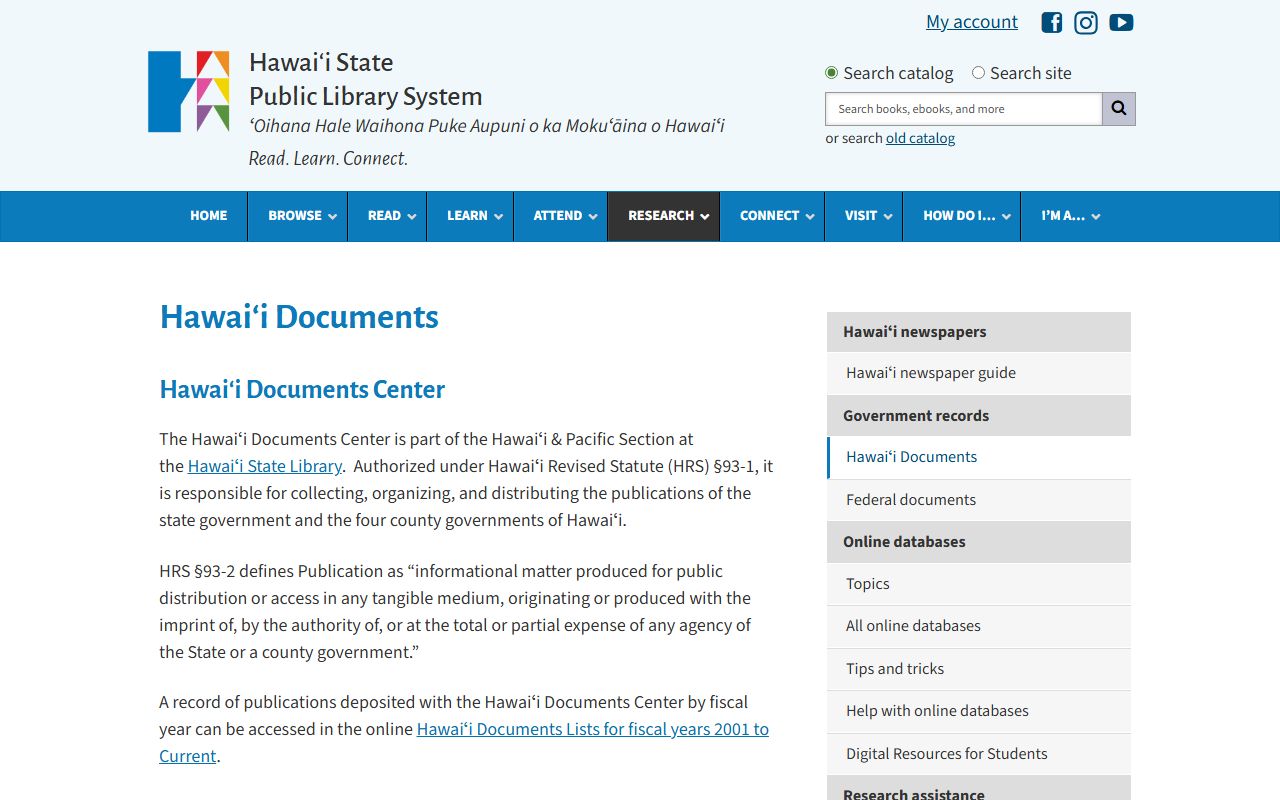1280x800 pixels.
Task: Select the Search site radio option
Action: click(x=978, y=73)
